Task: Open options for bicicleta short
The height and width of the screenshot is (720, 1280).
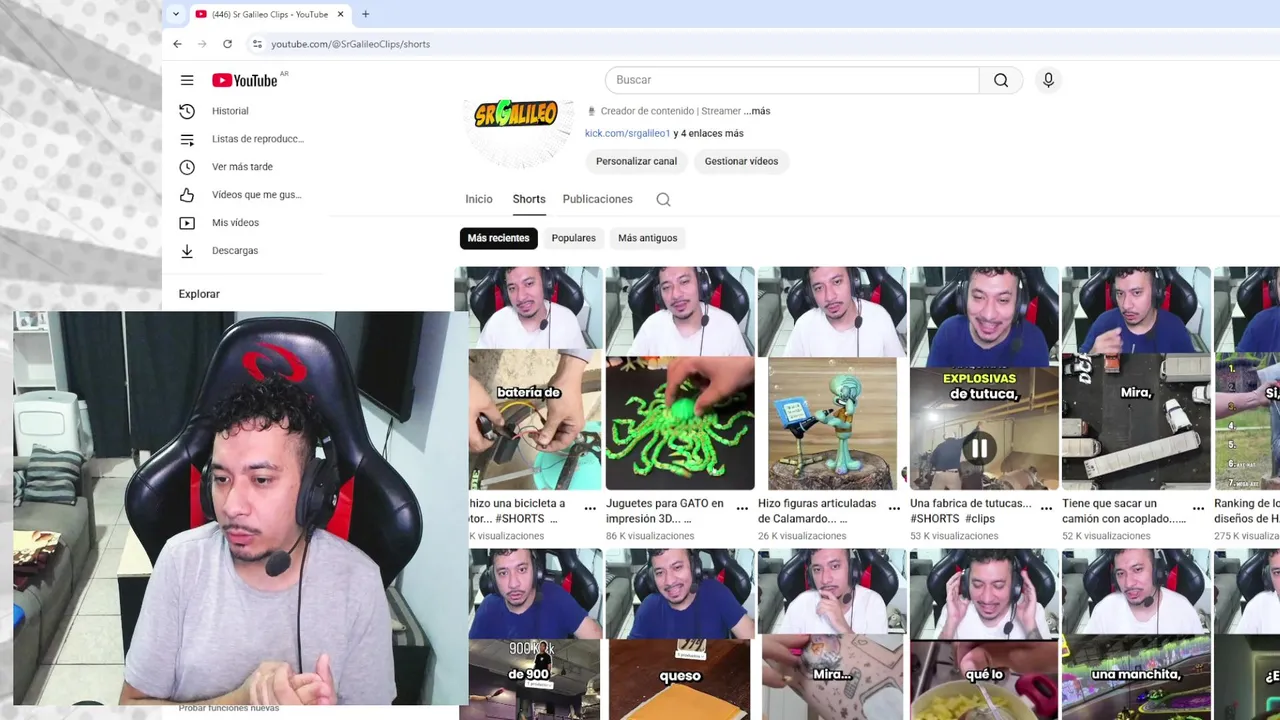Action: point(590,509)
